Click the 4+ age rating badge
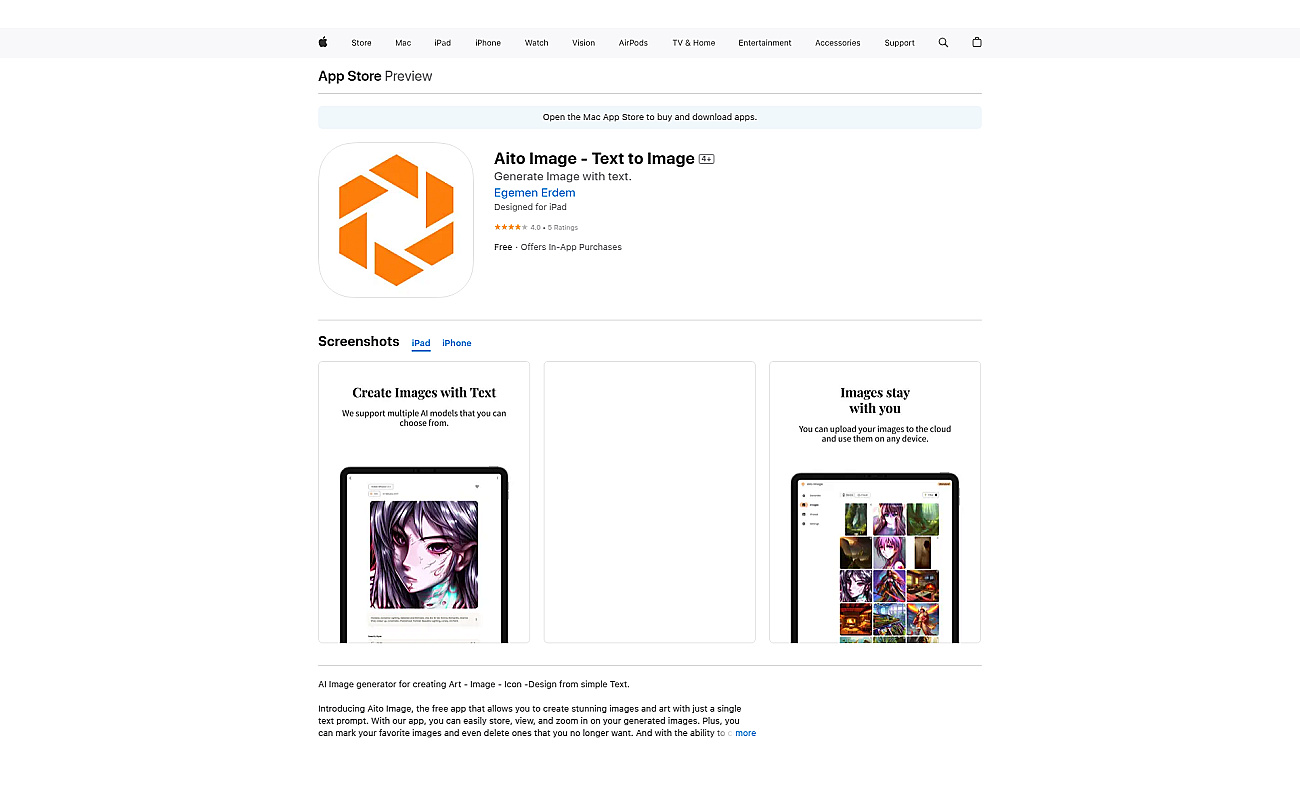Screen dimensions: 1300x788 coord(706,159)
